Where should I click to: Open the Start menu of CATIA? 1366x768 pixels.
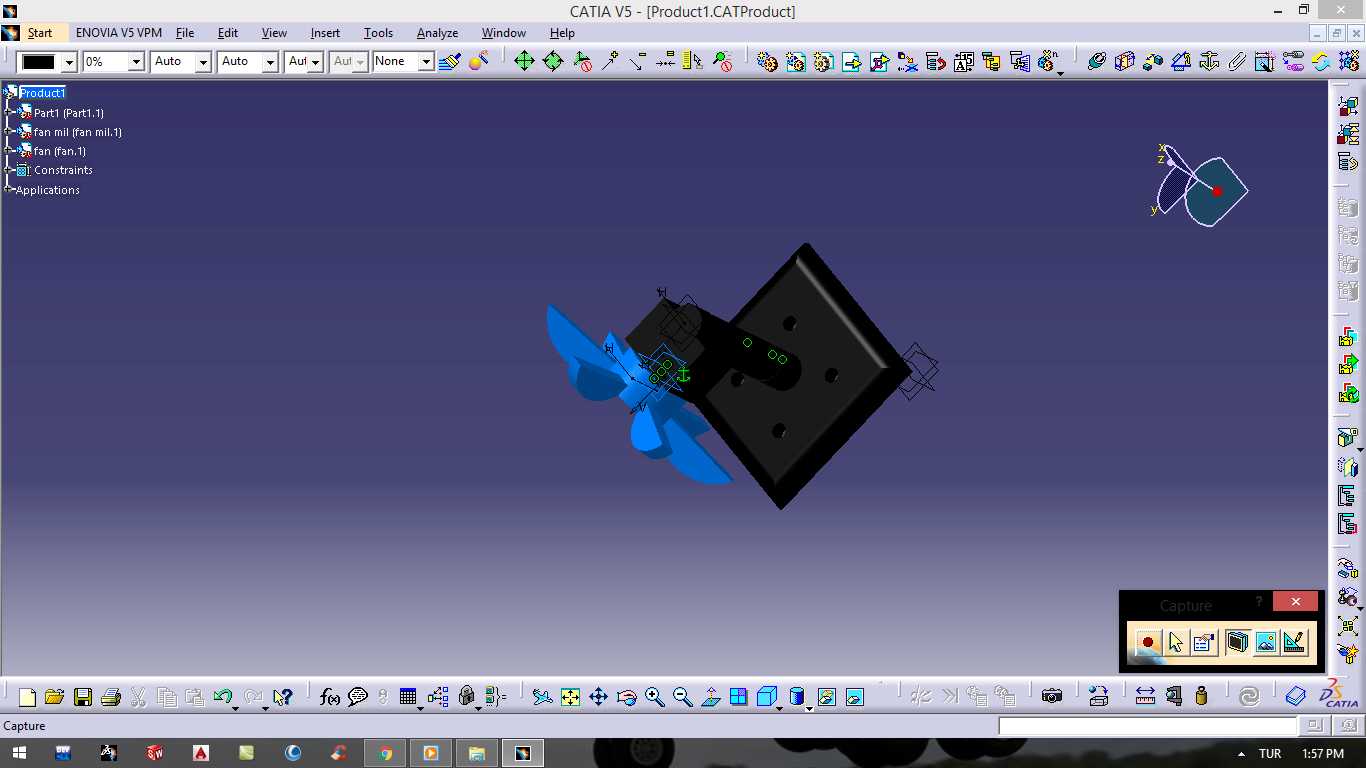[x=40, y=33]
